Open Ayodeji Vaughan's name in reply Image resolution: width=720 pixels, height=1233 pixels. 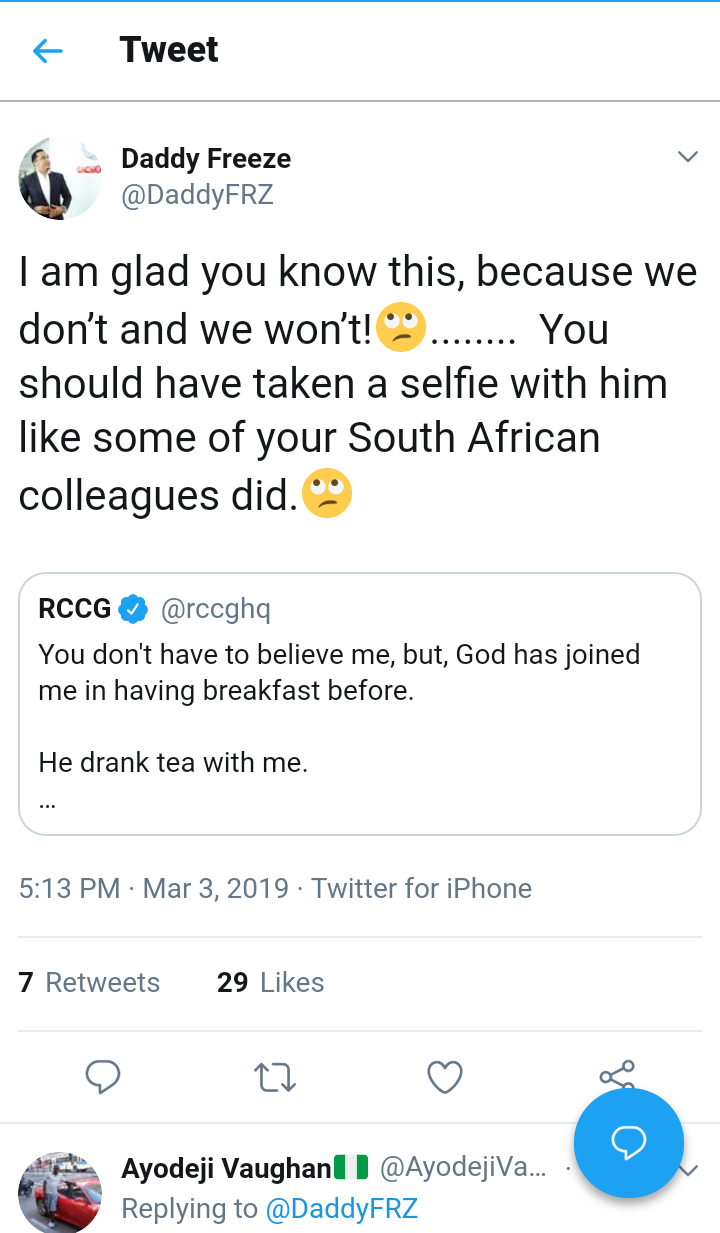point(226,1168)
